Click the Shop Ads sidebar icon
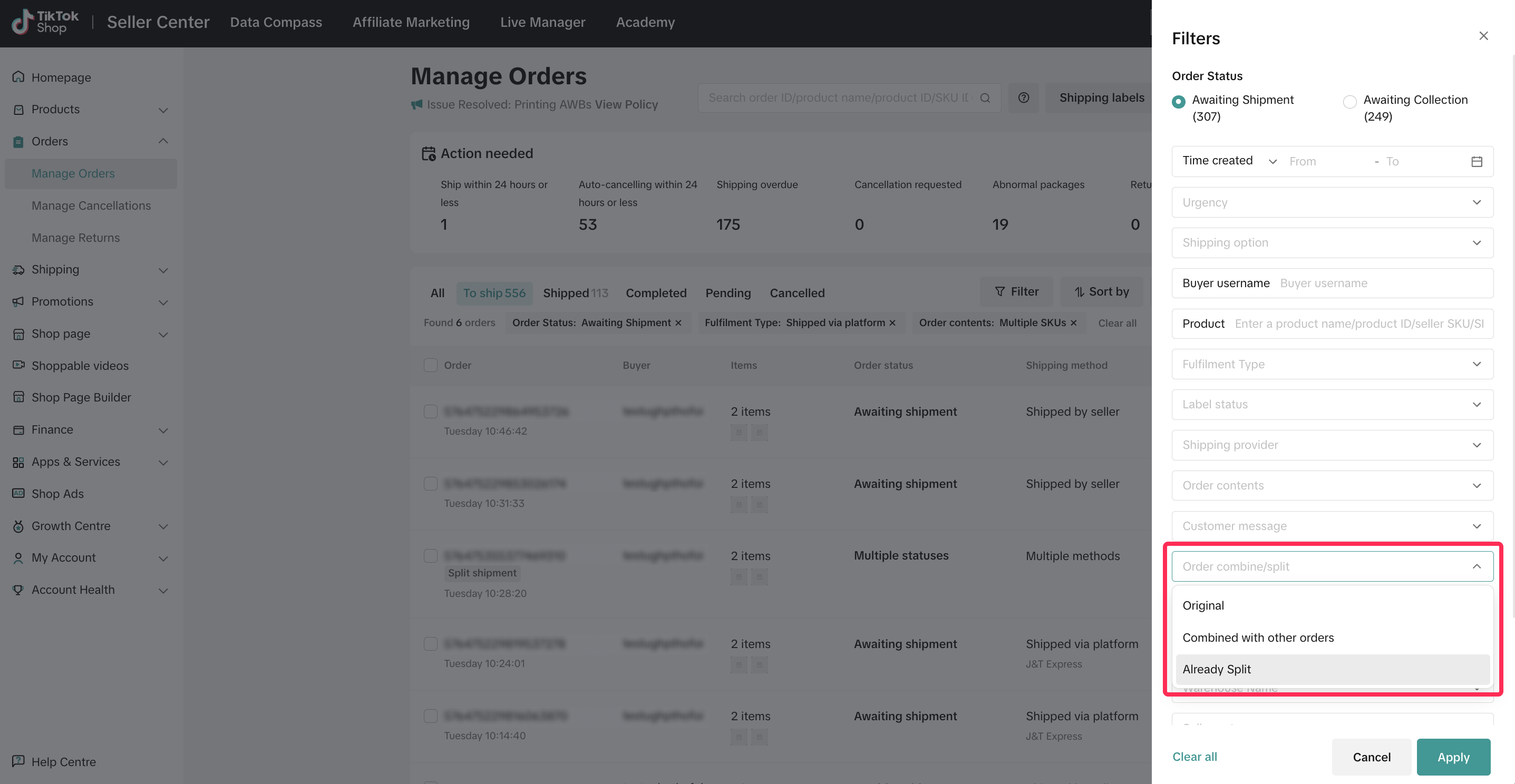The image size is (1515, 784). coord(18,493)
